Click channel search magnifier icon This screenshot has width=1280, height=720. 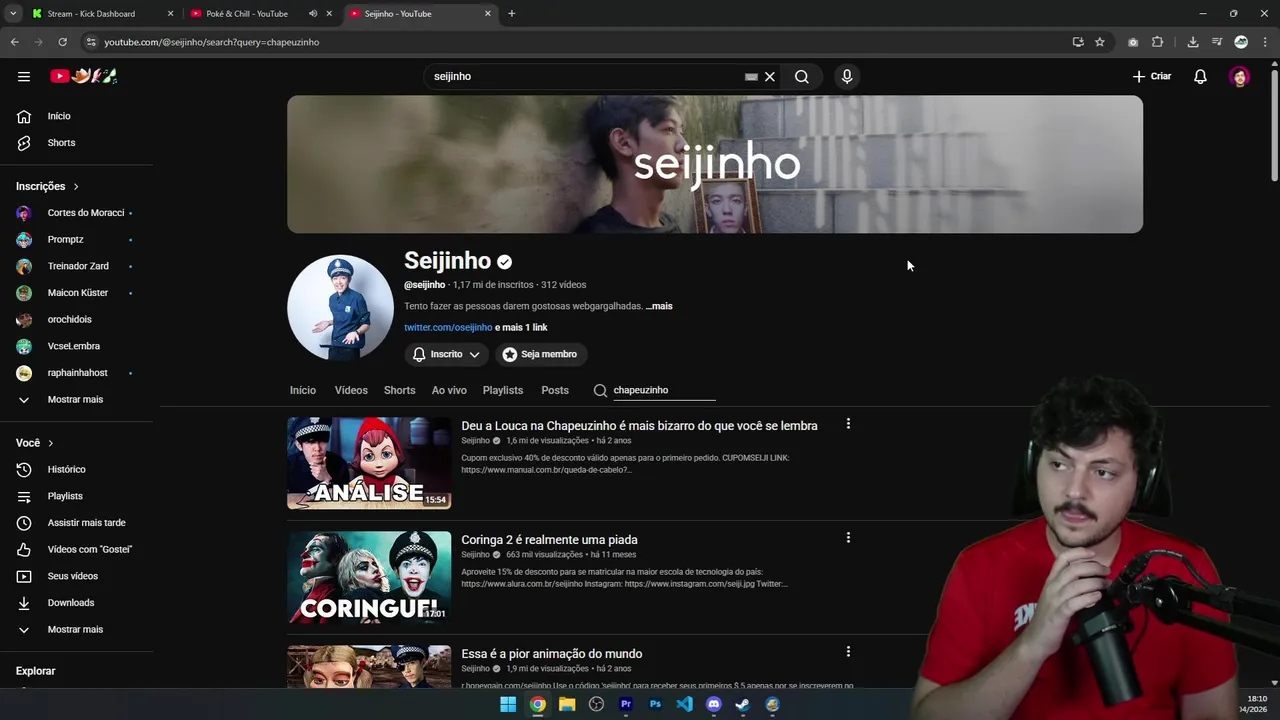tap(600, 390)
